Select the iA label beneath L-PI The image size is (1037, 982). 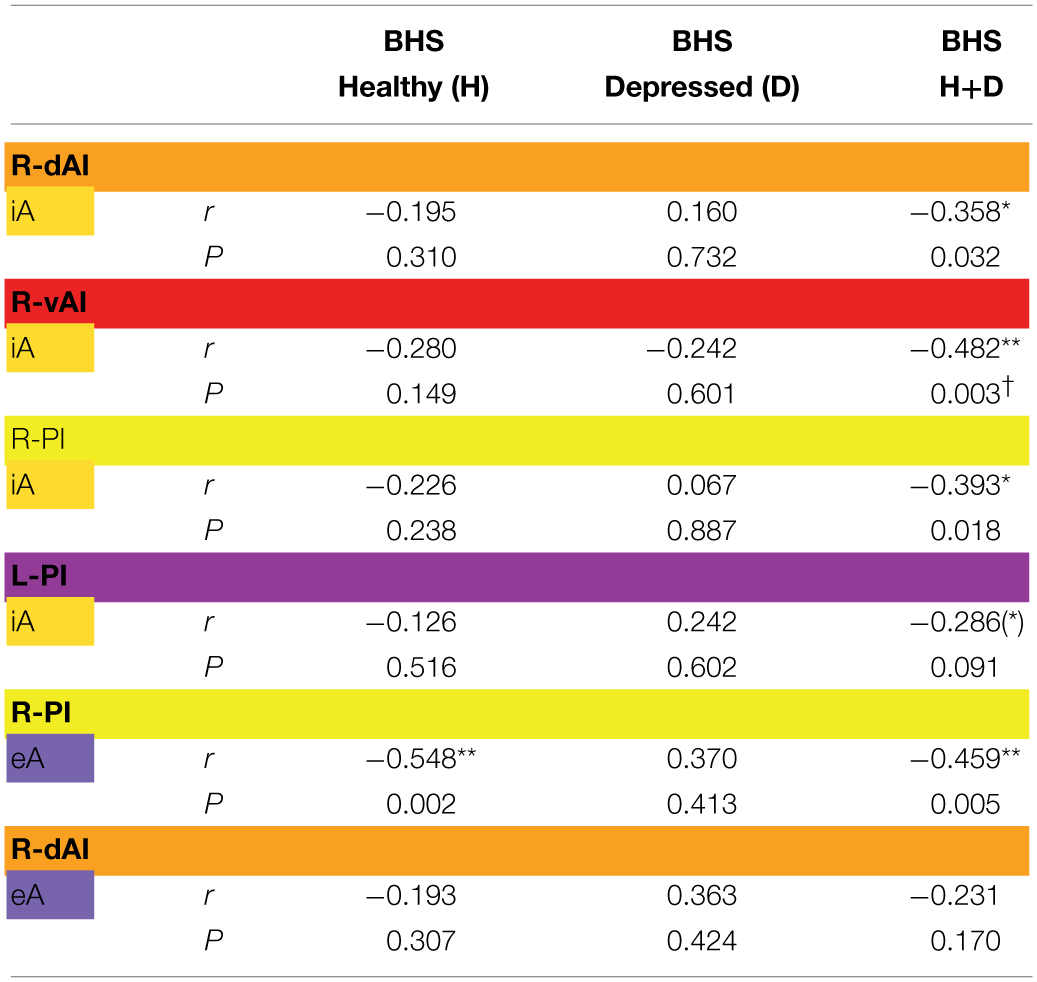[x=50, y=622]
